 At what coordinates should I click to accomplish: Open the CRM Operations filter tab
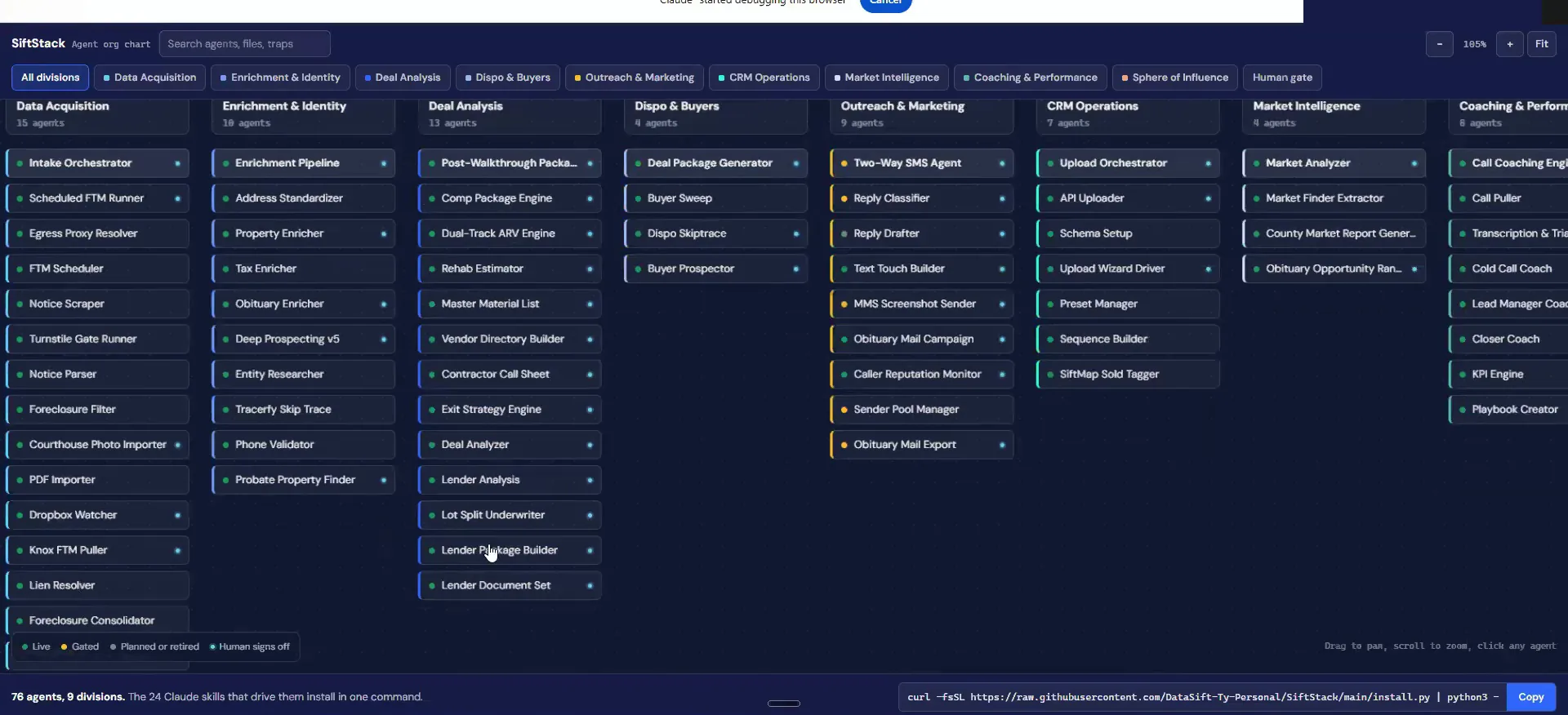[764, 78]
